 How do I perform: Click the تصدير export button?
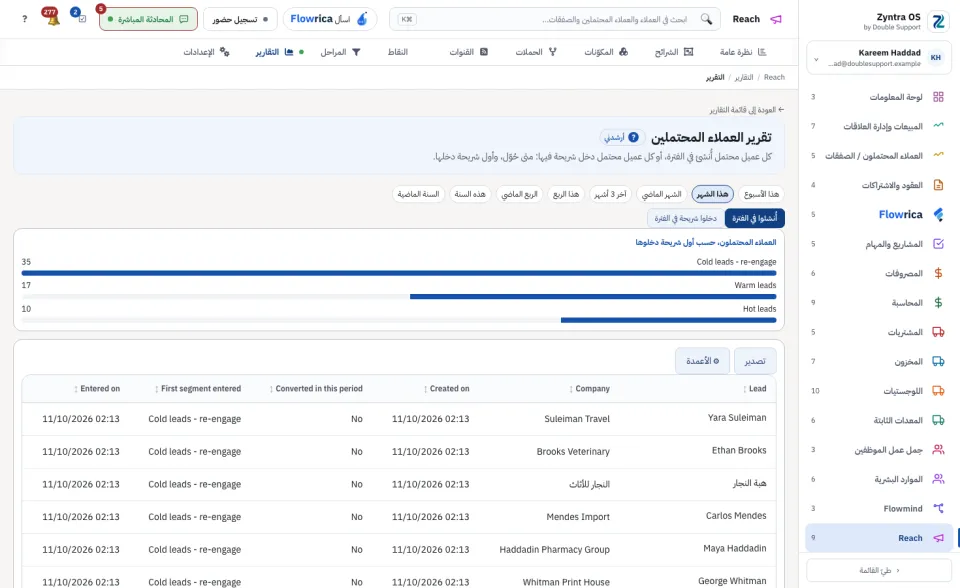(755, 361)
